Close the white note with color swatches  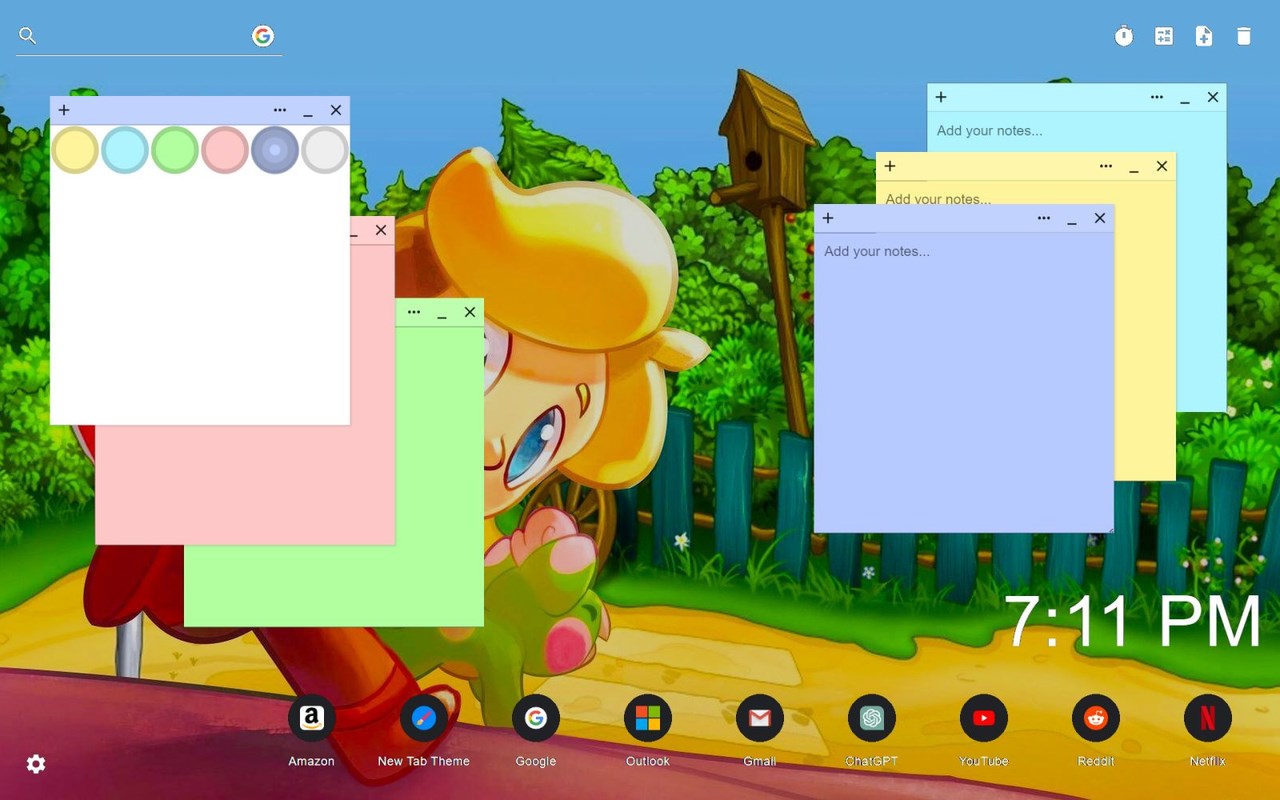336,110
